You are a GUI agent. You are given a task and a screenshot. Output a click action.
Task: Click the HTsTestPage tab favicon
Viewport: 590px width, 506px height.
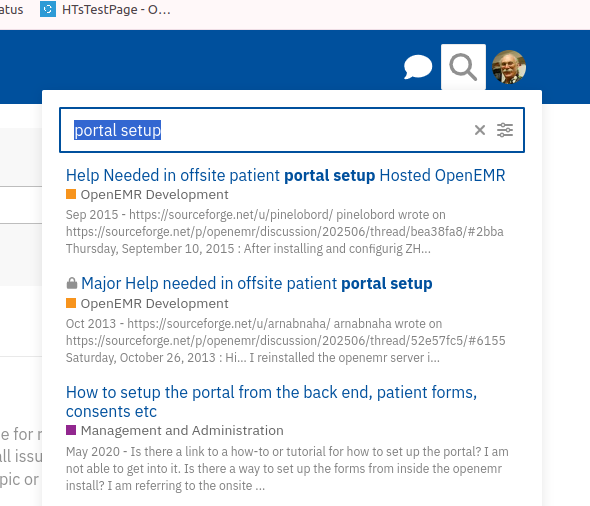48,9
